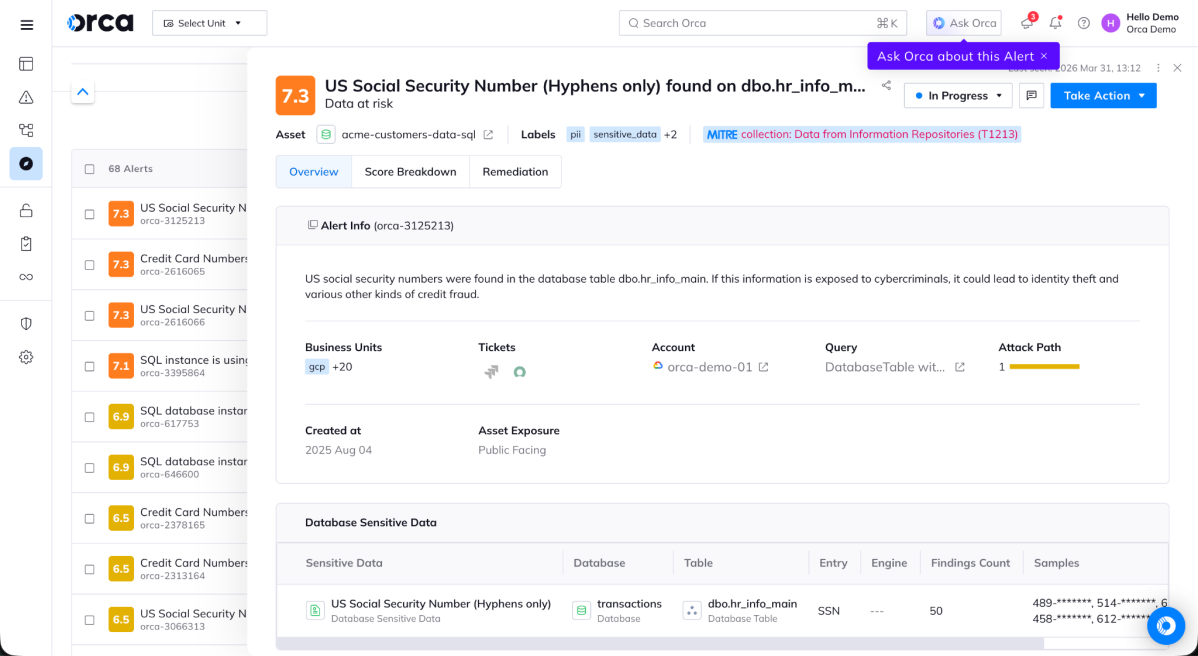This screenshot has width=1198, height=656.
Task: Open the Select Unit dropdown
Action: (209, 23)
